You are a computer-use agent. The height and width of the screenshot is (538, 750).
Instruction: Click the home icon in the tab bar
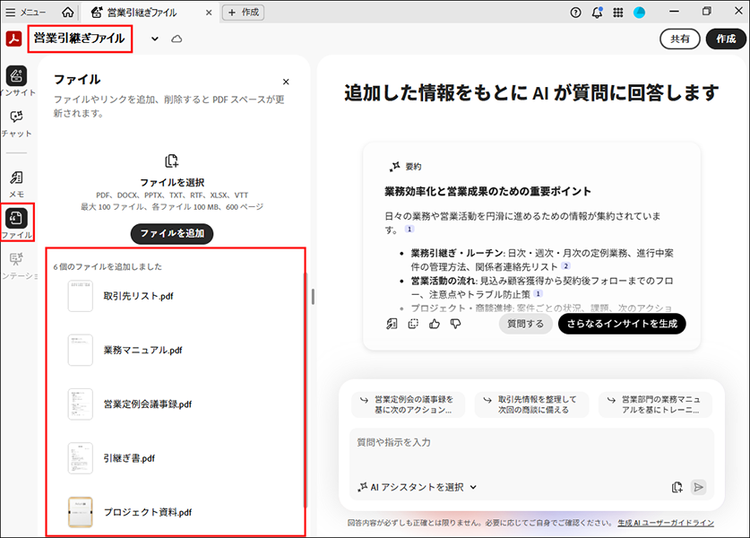click(67, 12)
